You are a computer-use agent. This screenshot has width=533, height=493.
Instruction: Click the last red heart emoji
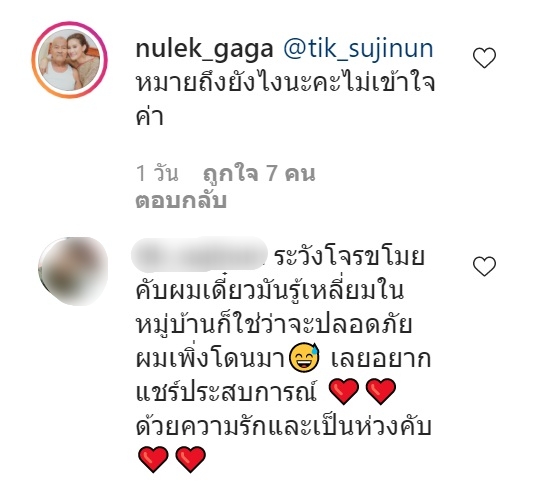click(x=191, y=459)
